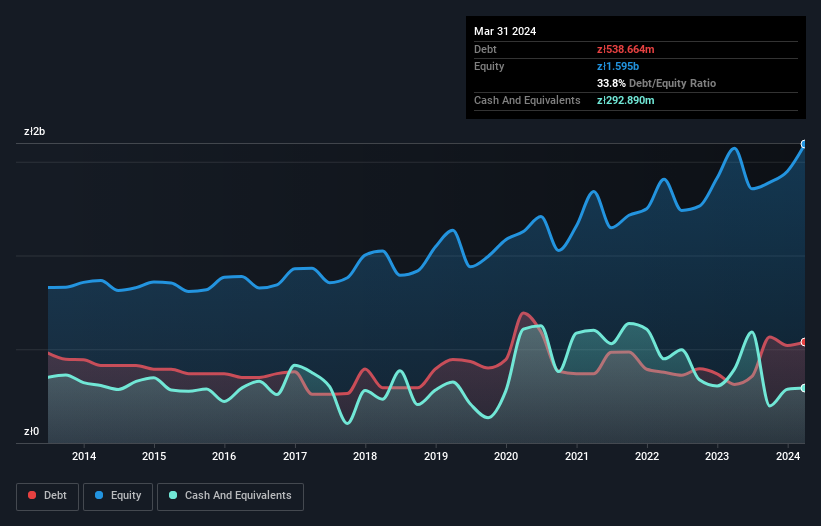The width and height of the screenshot is (821, 526).
Task: Click the 2022 x-axis label
Action: [647, 456]
